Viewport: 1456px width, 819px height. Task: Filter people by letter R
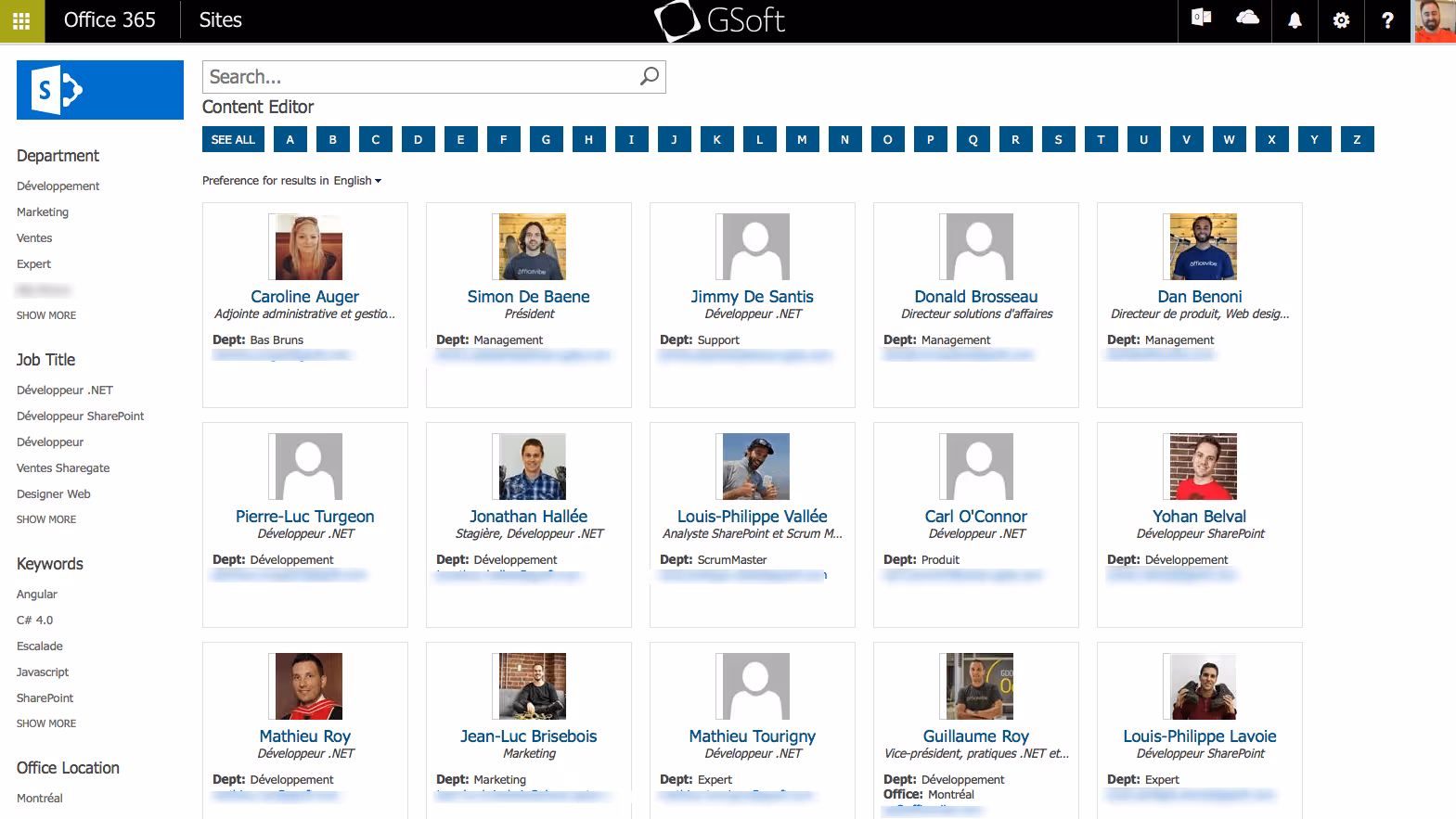coord(1016,139)
